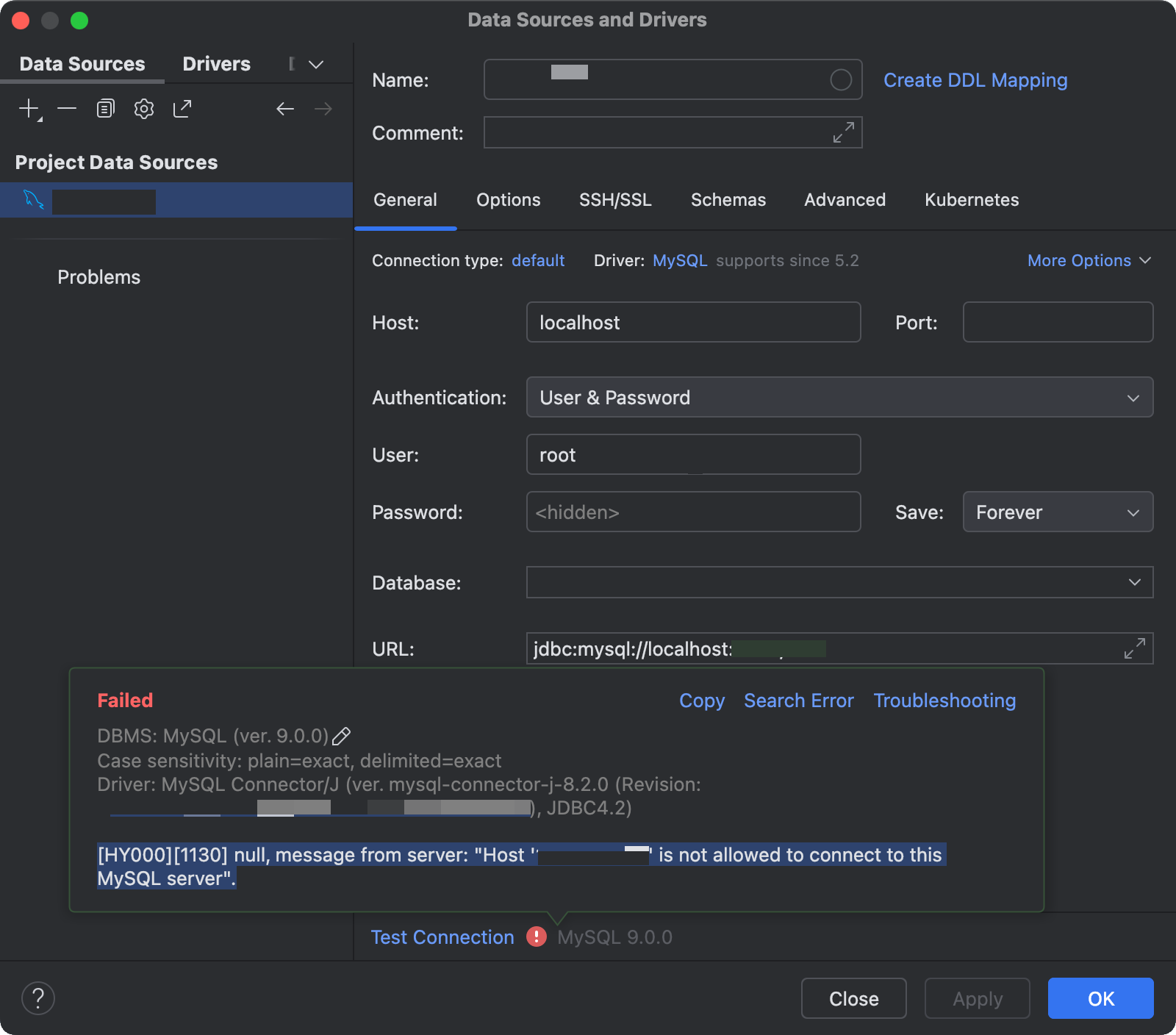
Task: Click the Port input field
Action: [x=1058, y=322]
